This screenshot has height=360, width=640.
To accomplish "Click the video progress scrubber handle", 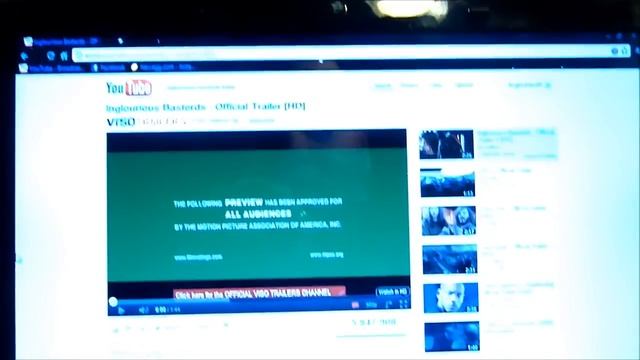I will point(113,302).
